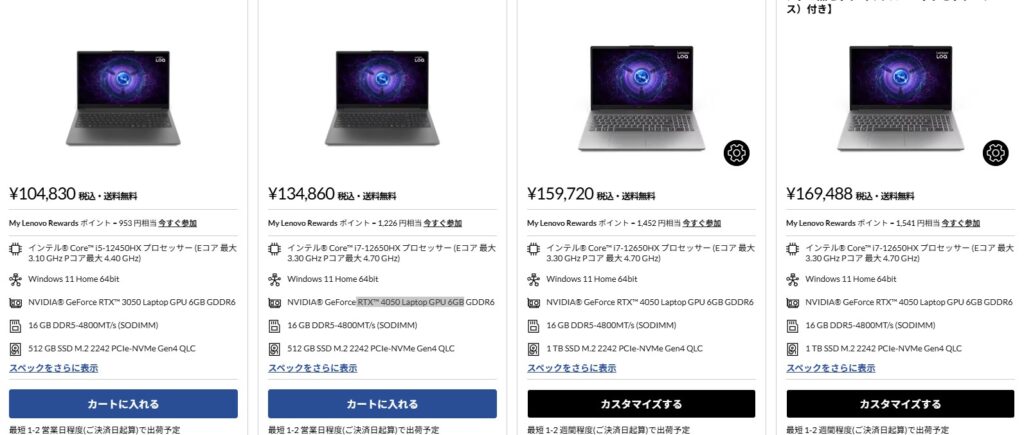Customize the ¥159,720 laptop

coord(641,404)
